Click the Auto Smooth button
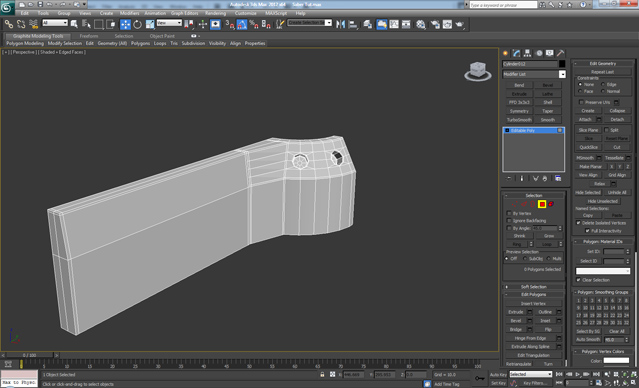 pos(588,340)
